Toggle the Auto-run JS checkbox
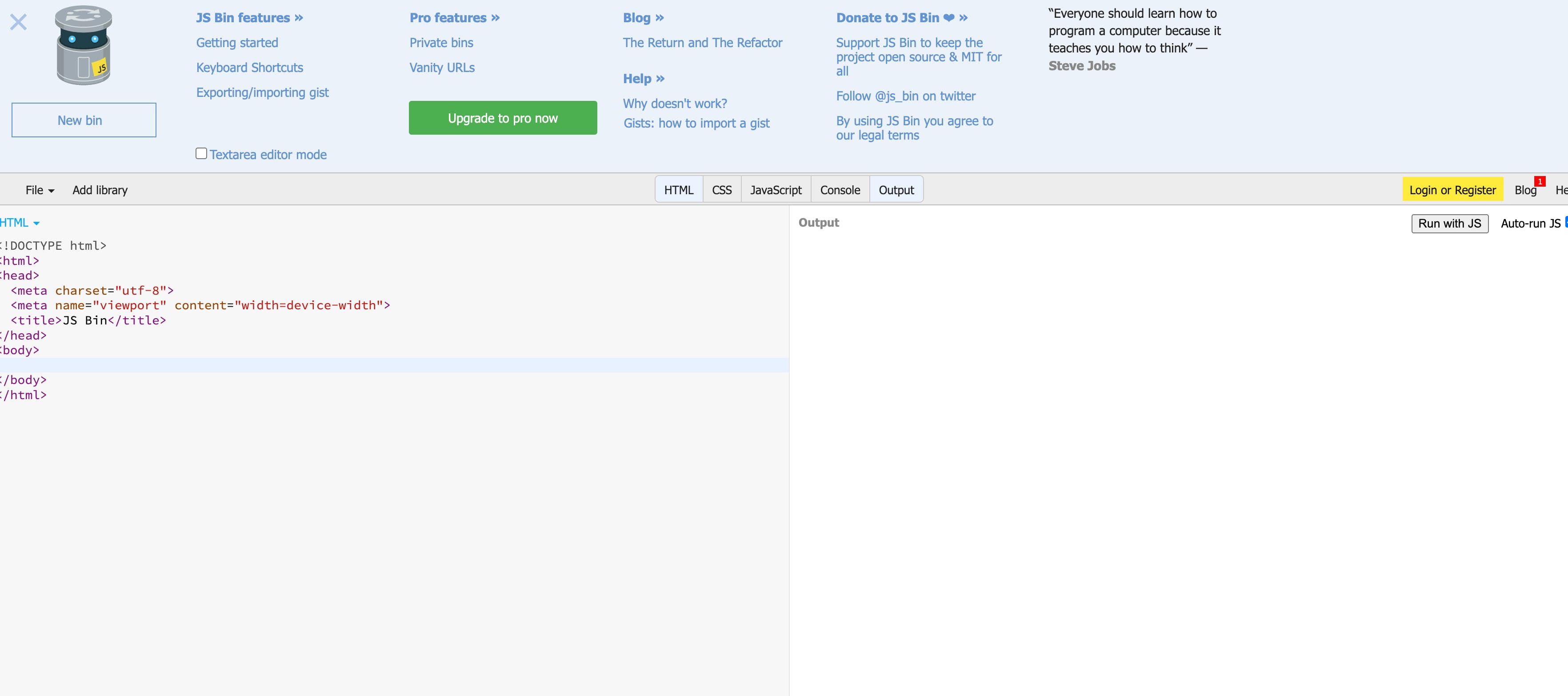 (1566, 223)
